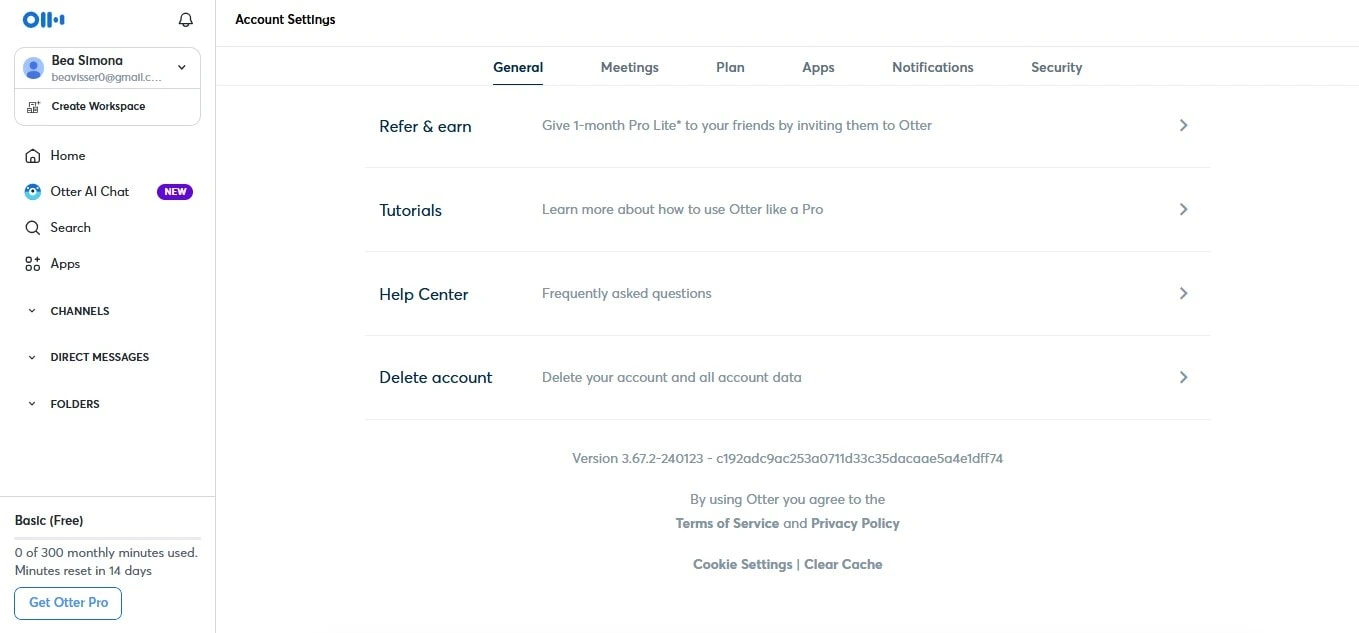Image resolution: width=1359 pixels, height=633 pixels.
Task: Click the version number text
Action: [x=787, y=459]
